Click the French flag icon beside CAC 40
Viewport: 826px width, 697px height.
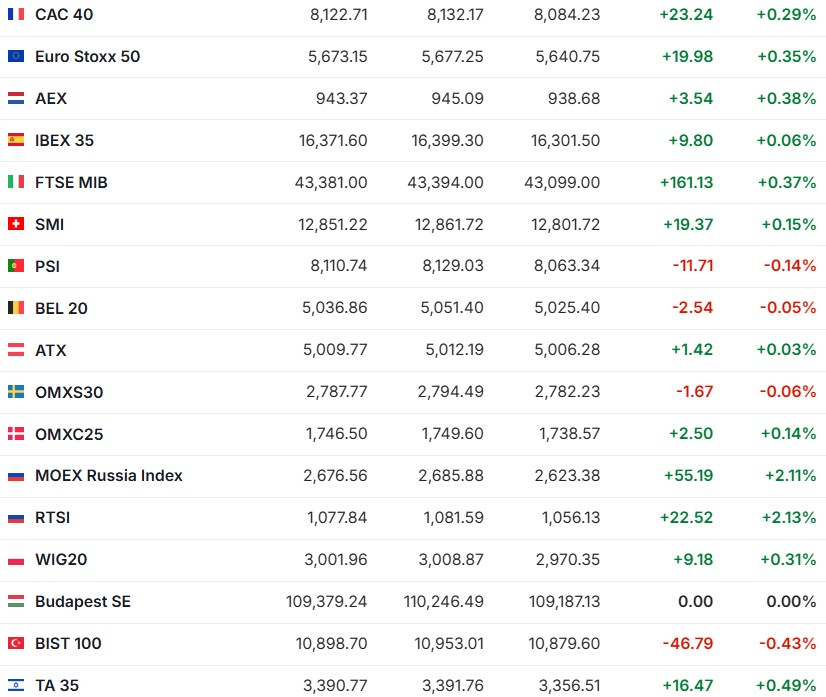[x=15, y=14]
